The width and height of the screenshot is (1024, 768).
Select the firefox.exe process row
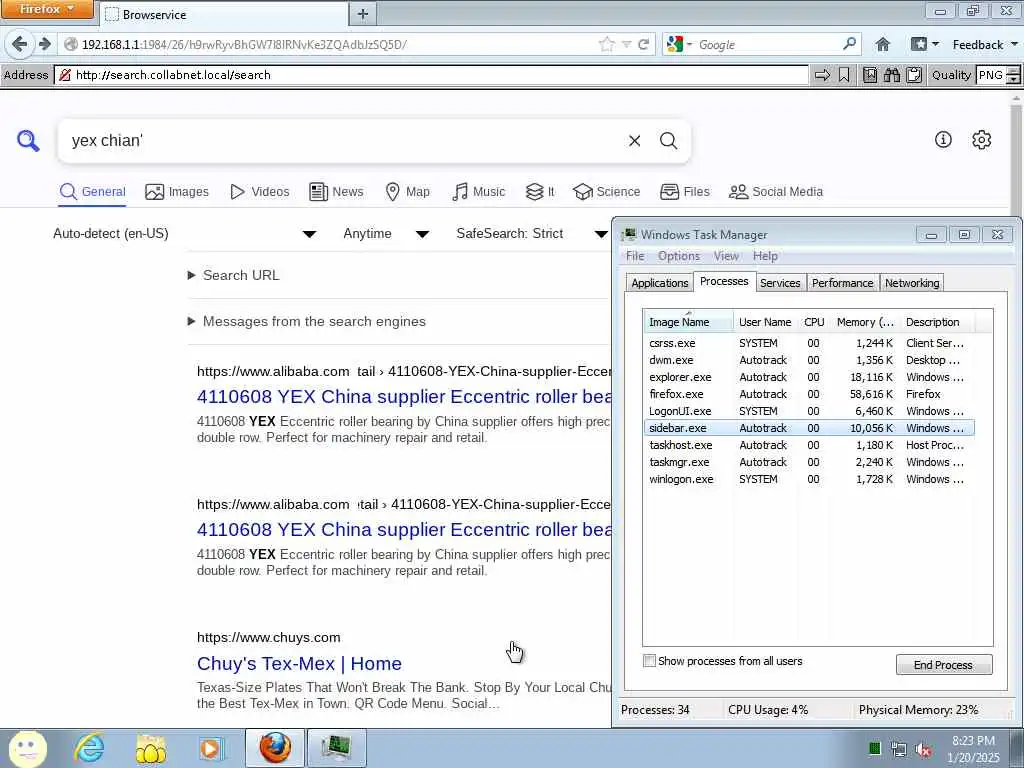[808, 394]
